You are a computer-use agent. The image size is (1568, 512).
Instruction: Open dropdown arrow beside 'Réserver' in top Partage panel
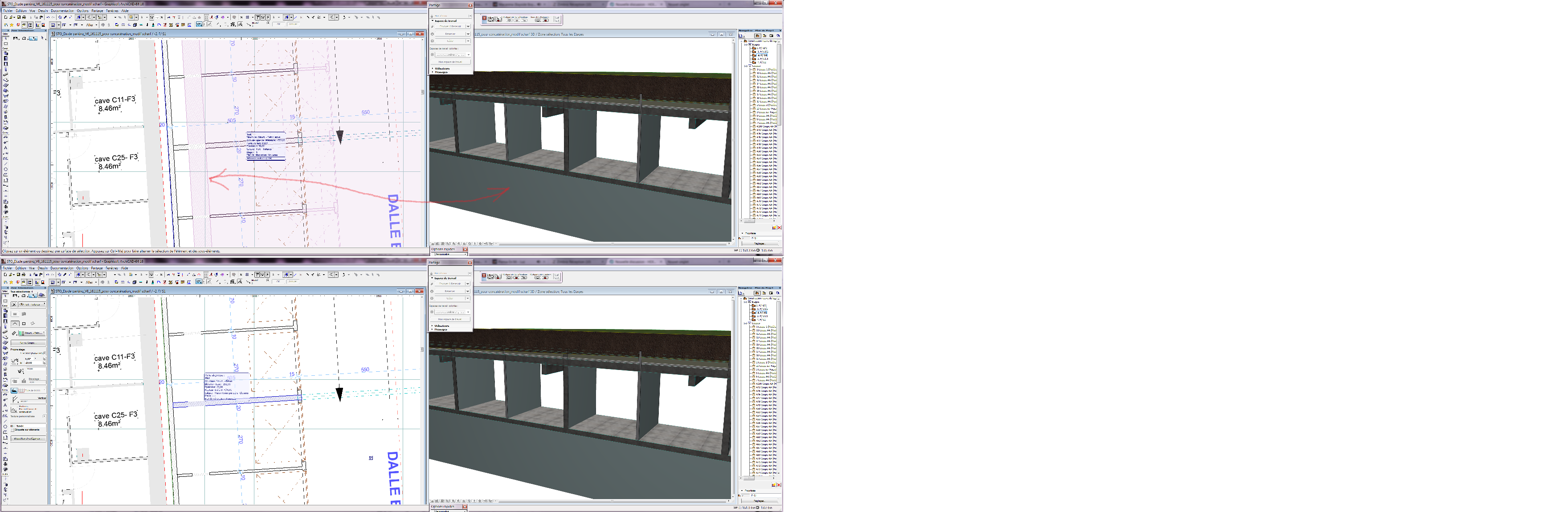coord(468,34)
